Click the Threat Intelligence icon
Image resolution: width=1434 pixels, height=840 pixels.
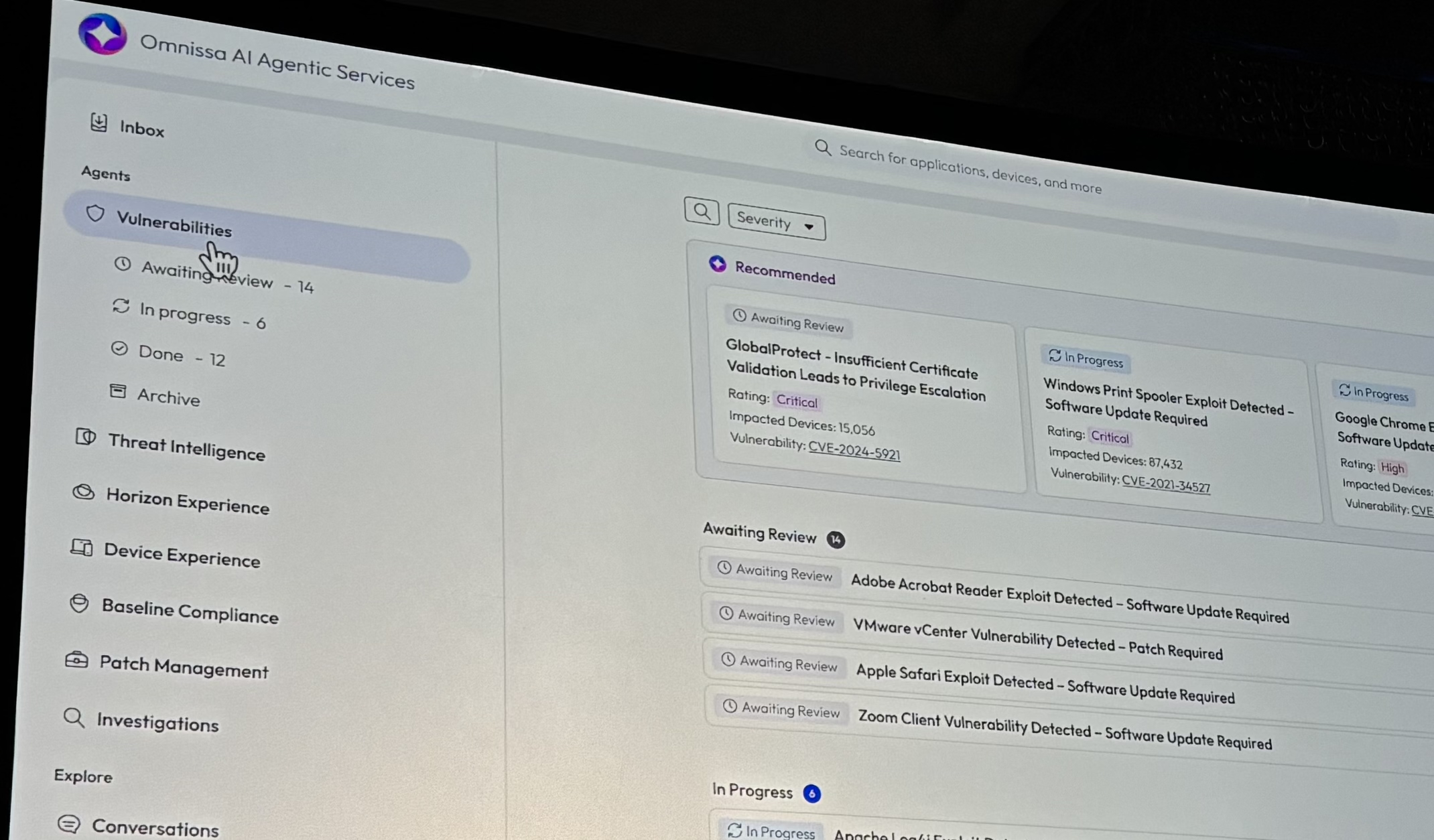coord(86,437)
